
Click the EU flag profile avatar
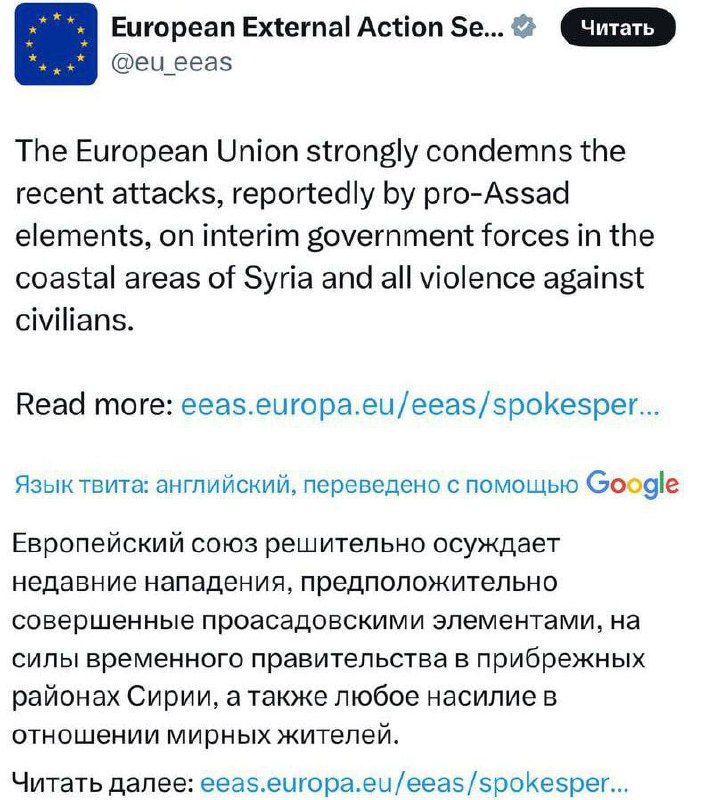[x=56, y=43]
